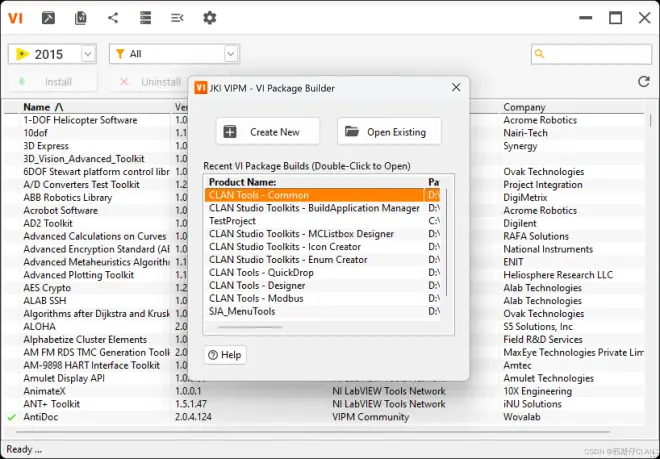The image size is (660, 459).
Task: Select AES Crypto package
Action: (47, 288)
